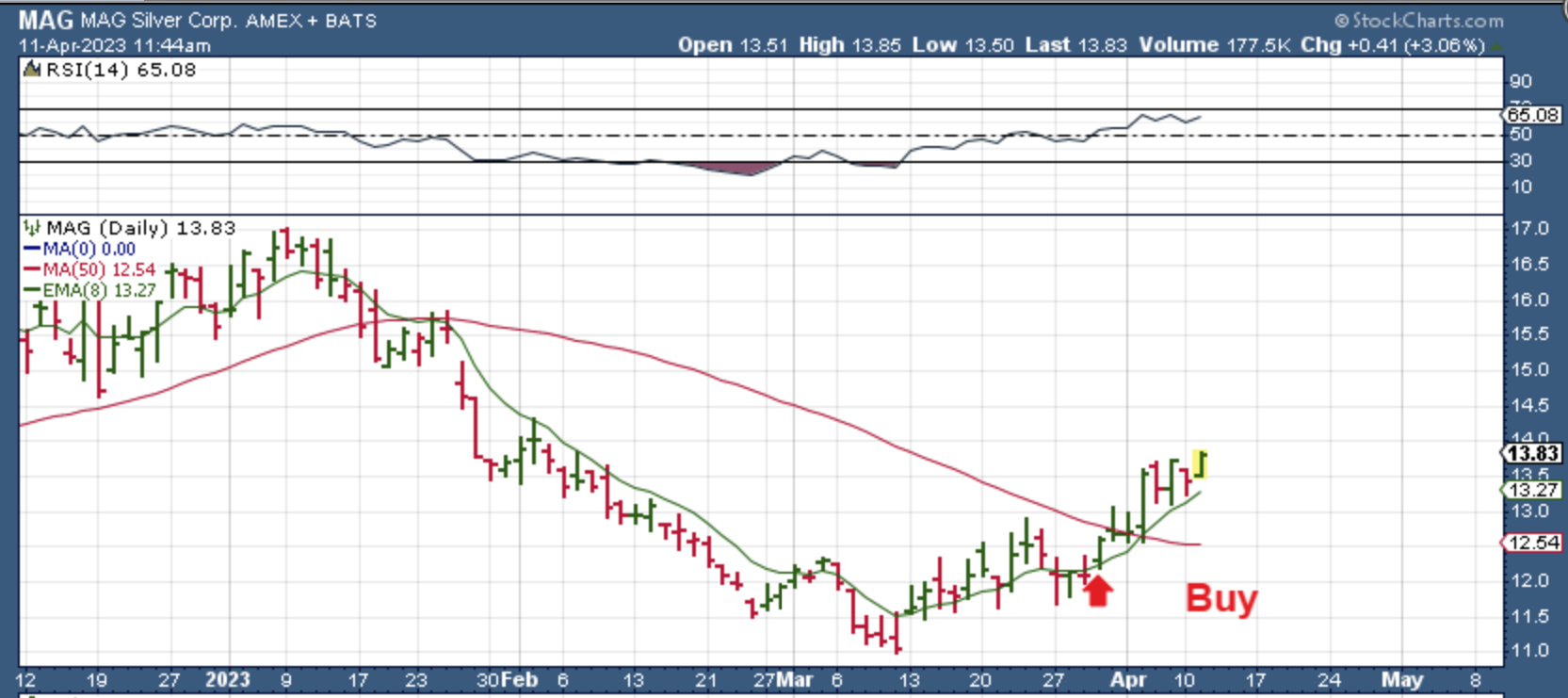Click the 12.0 price axis label
This screenshot has width=1568, height=698.
(x=1529, y=581)
